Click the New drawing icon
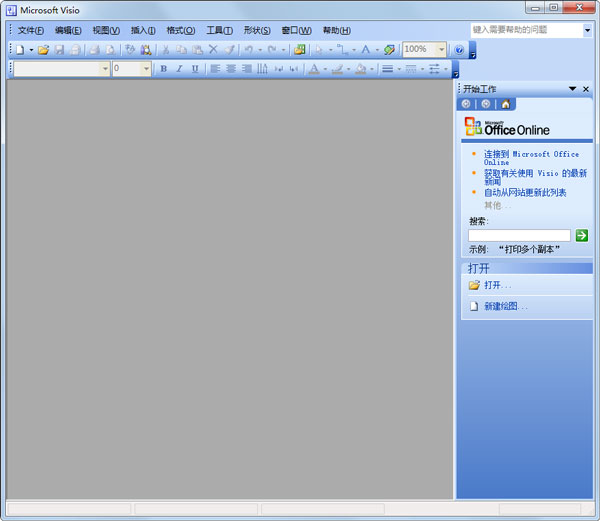 click(x=20, y=50)
